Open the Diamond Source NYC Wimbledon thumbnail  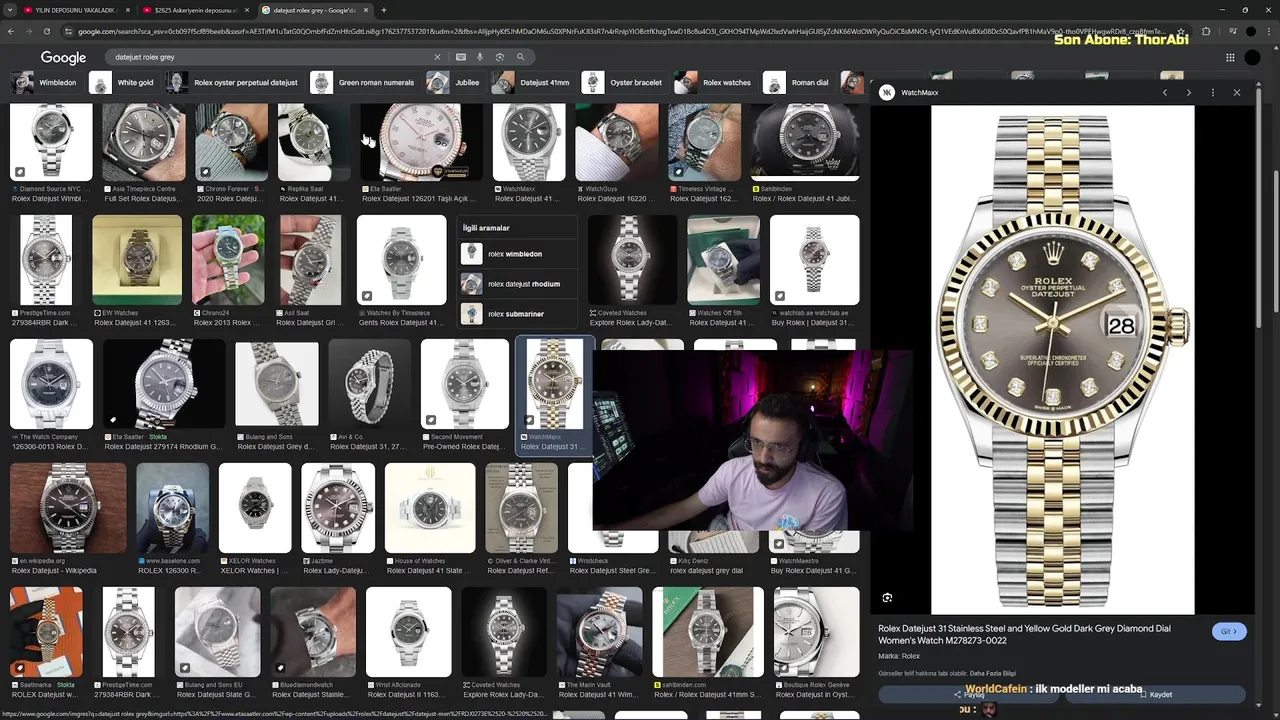[51, 142]
